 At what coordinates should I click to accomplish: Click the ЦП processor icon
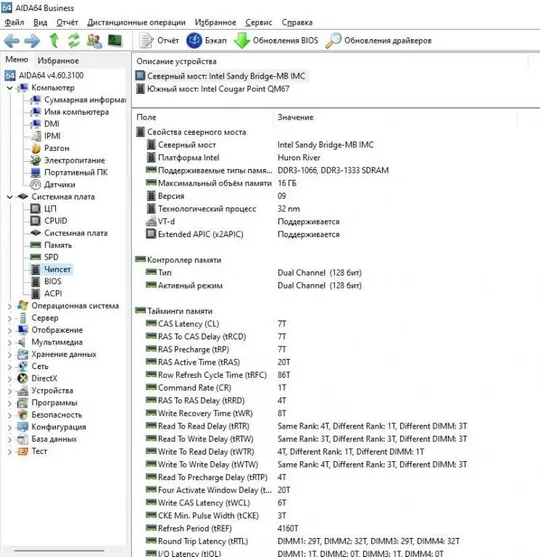(35, 209)
